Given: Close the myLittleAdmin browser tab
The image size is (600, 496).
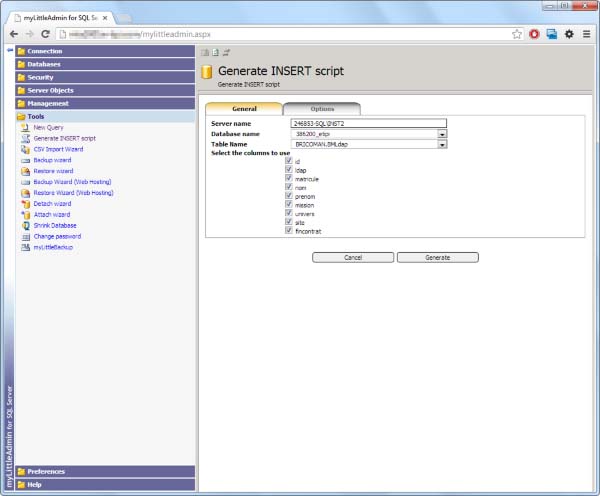Looking at the screenshot, I should pos(105,18).
